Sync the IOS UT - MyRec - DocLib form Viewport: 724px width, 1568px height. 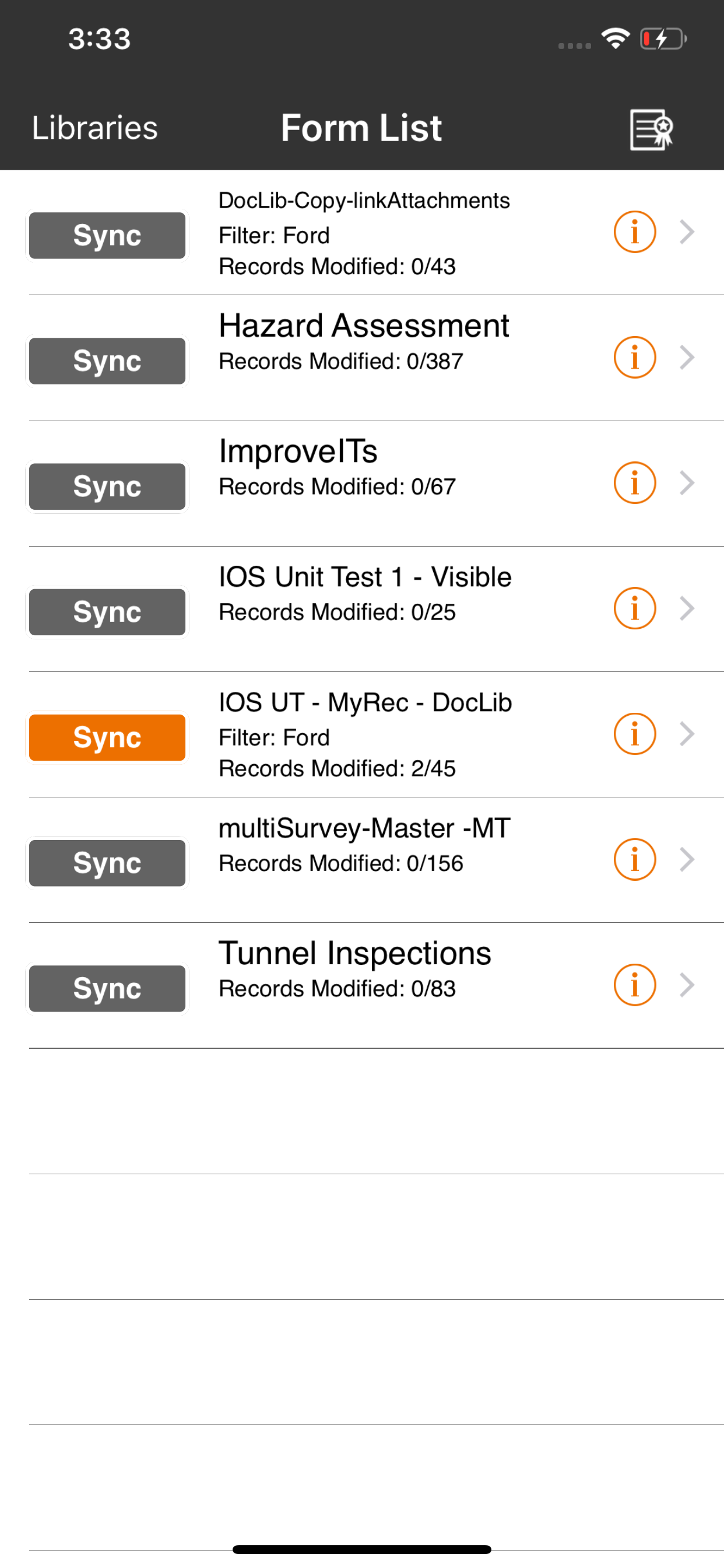pyautogui.click(x=107, y=737)
